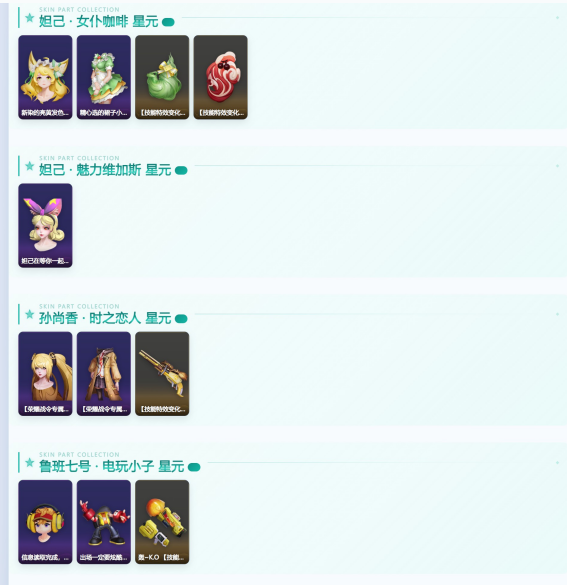
Task: Click the star icon beside 孙尚香·时之恋人
Action: click(x=29, y=315)
